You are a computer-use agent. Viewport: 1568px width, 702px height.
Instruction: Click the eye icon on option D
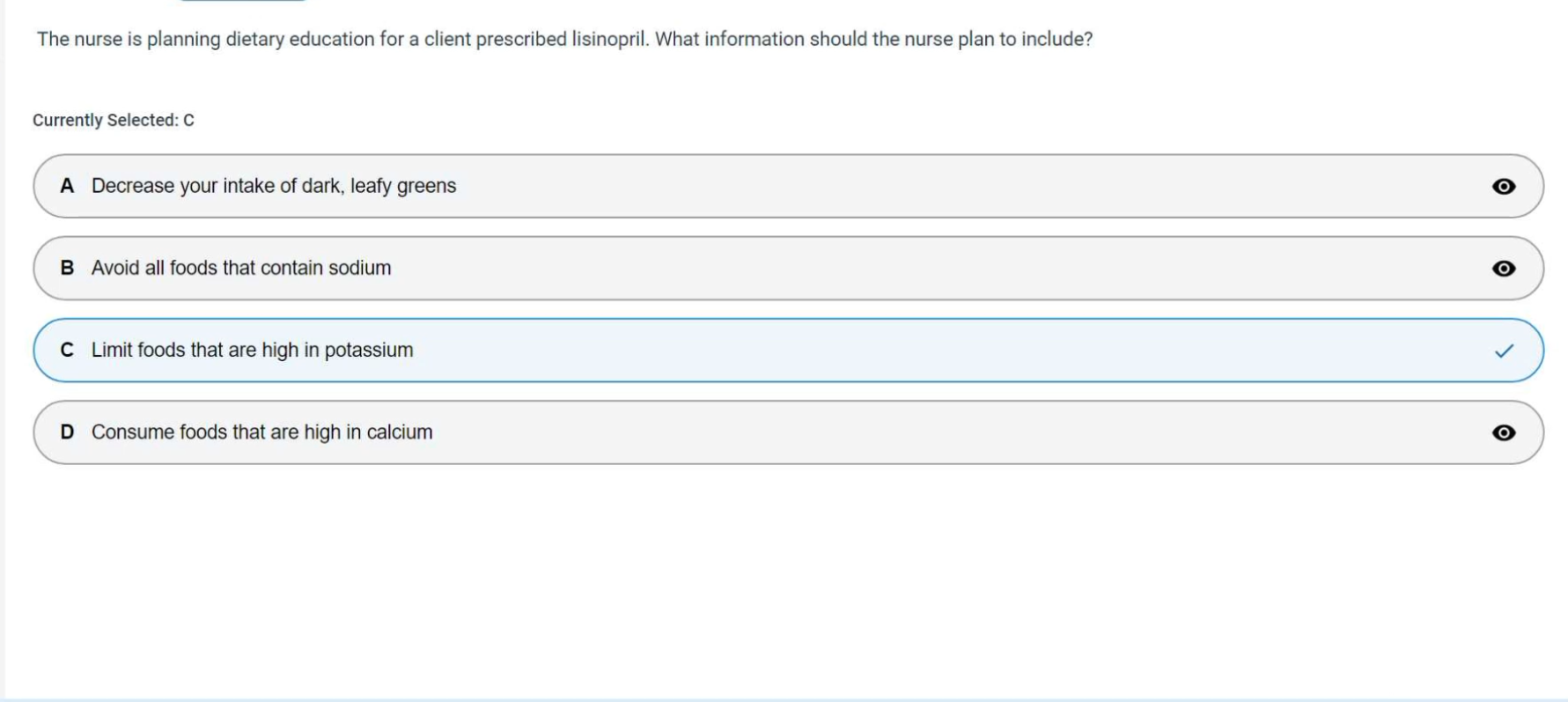(x=1504, y=432)
